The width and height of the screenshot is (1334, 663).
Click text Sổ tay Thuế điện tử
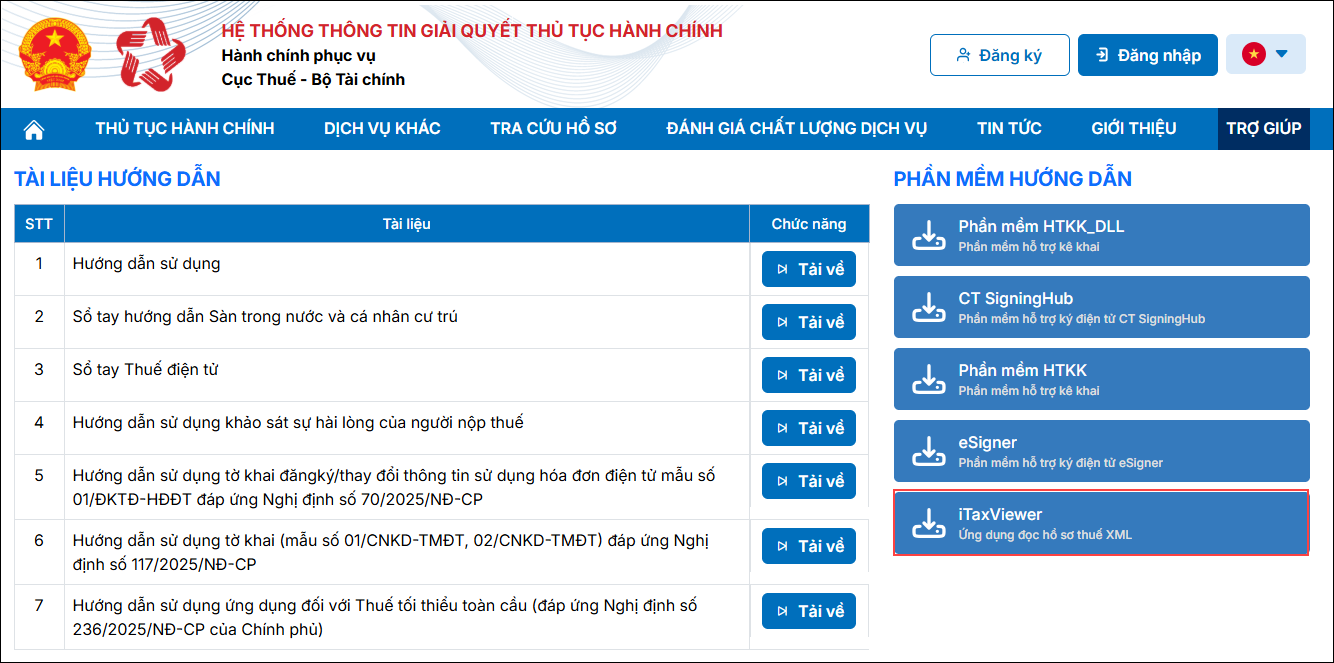(x=146, y=370)
